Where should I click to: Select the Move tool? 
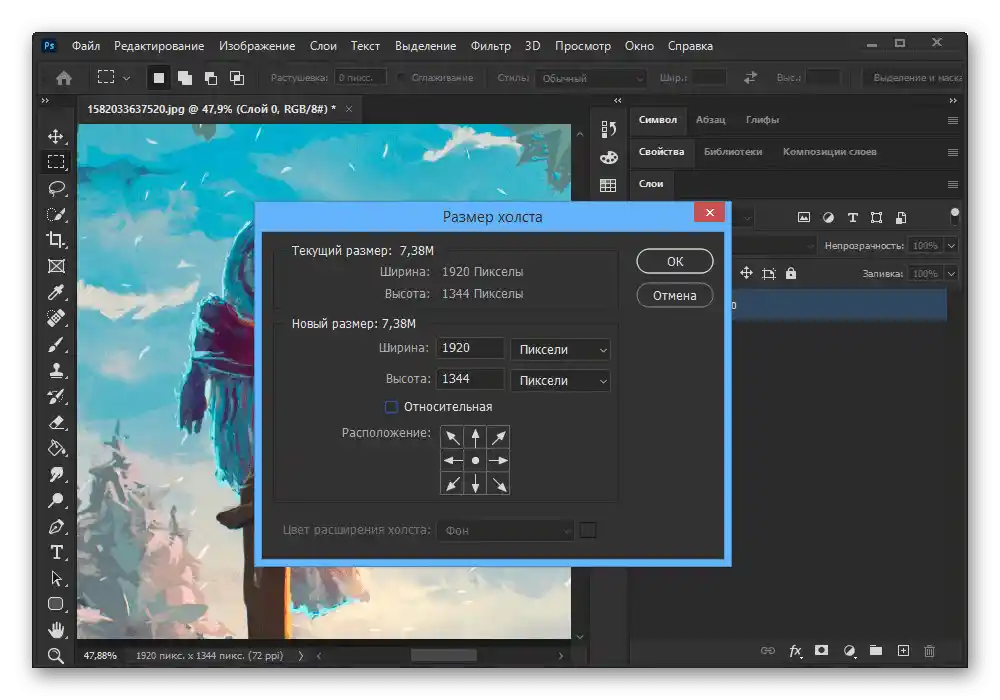click(56, 136)
